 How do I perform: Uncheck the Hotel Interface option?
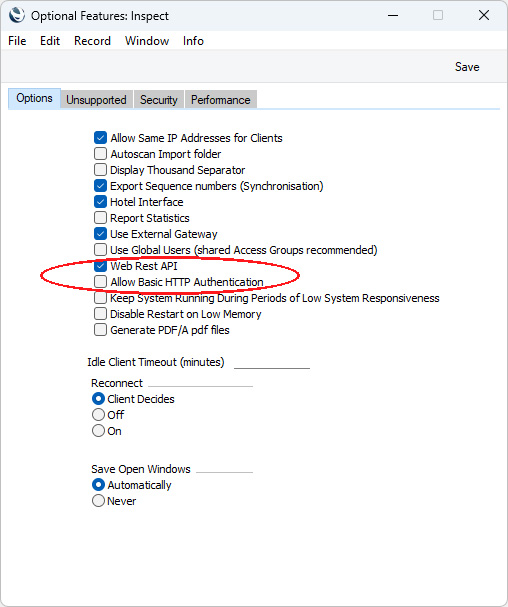click(x=100, y=202)
